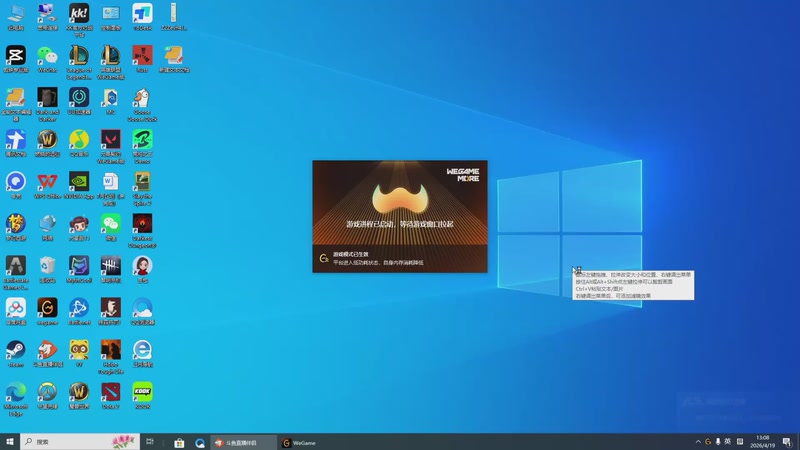Launch the Battlestate Games Launcher shortcut
800x450 pixels.
click(16, 273)
